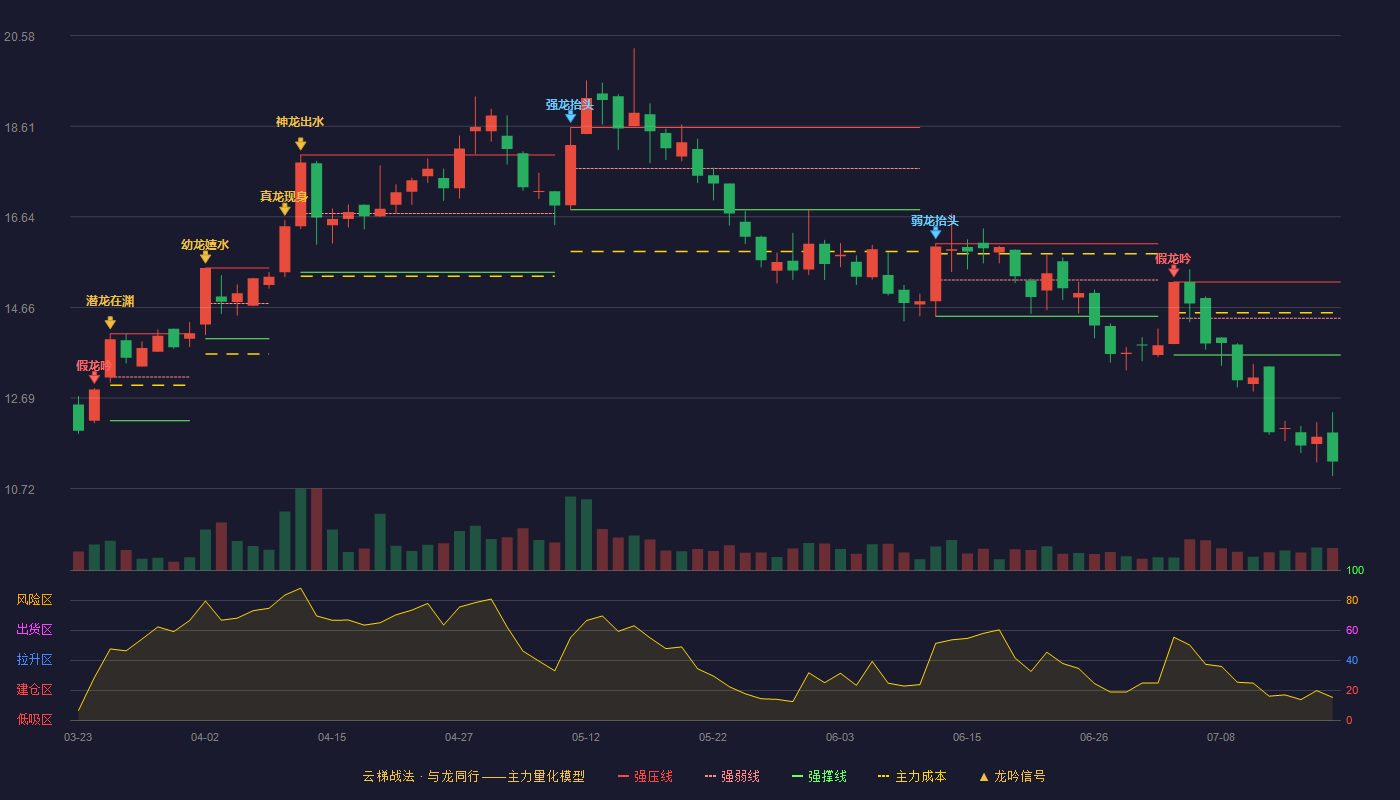Select the 弱龙抬头 signal label
The width and height of the screenshot is (1400, 800).
pos(935,221)
